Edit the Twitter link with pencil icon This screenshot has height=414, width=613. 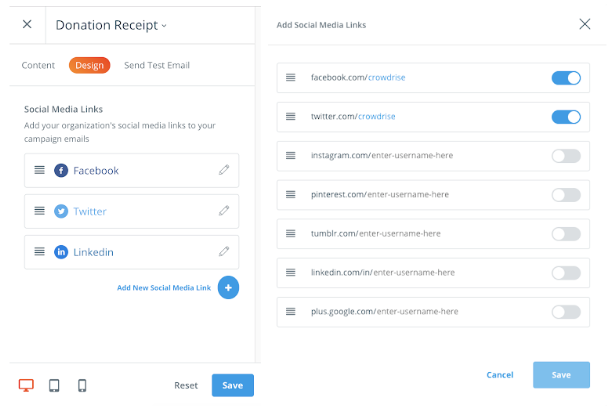[224, 211]
